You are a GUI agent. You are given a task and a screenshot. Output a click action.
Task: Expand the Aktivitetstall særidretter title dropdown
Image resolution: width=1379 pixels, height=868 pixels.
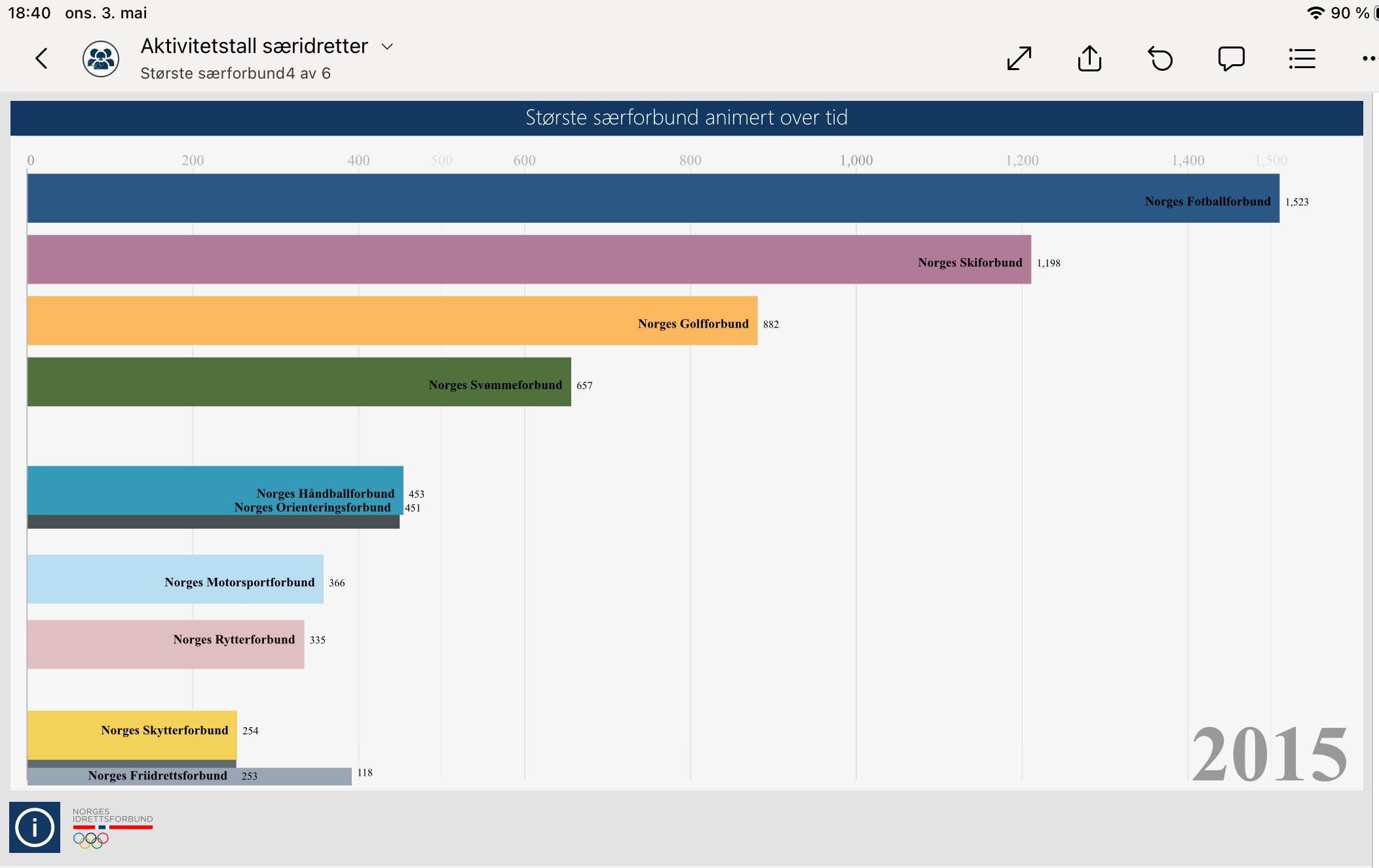coord(387,47)
